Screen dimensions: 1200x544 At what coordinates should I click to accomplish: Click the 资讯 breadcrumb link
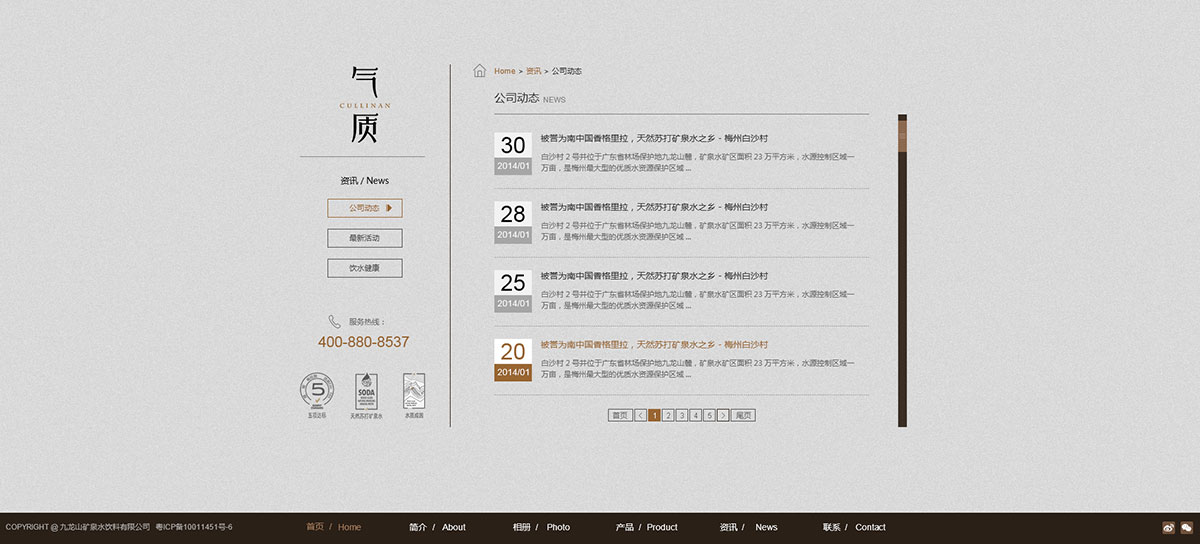pos(533,71)
